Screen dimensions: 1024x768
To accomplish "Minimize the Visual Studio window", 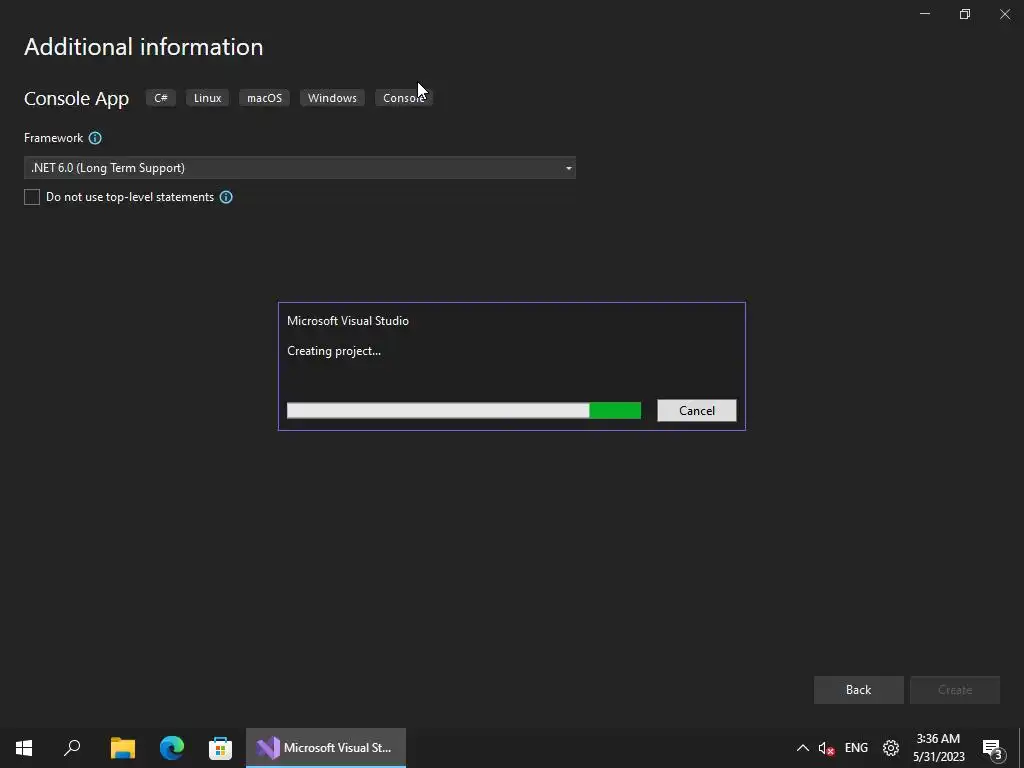I will coord(925,14).
